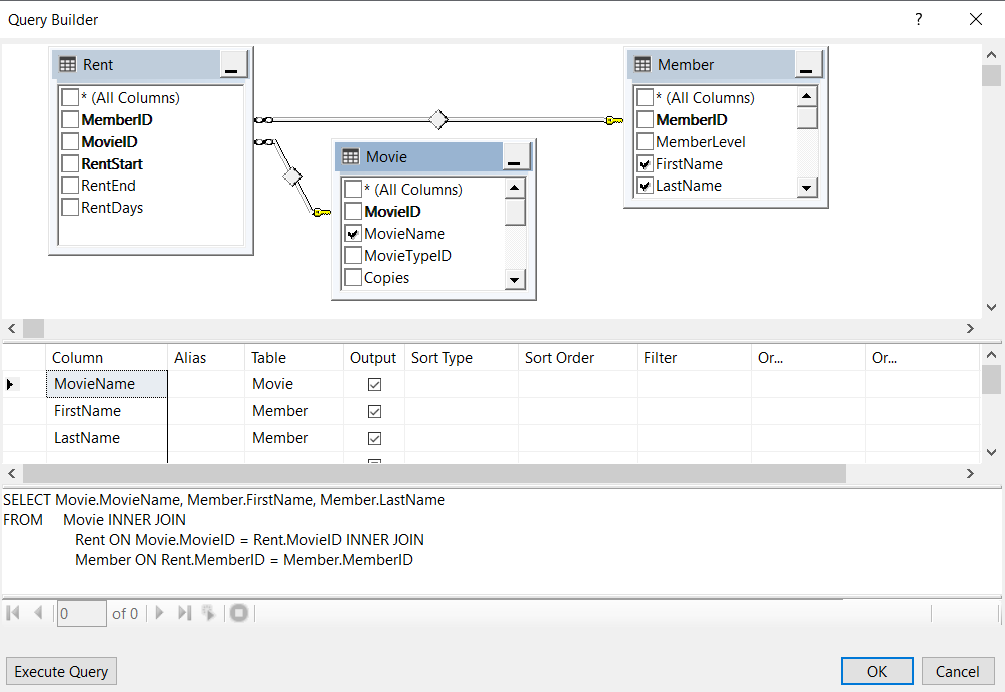Click the Cancel button

click(958, 671)
